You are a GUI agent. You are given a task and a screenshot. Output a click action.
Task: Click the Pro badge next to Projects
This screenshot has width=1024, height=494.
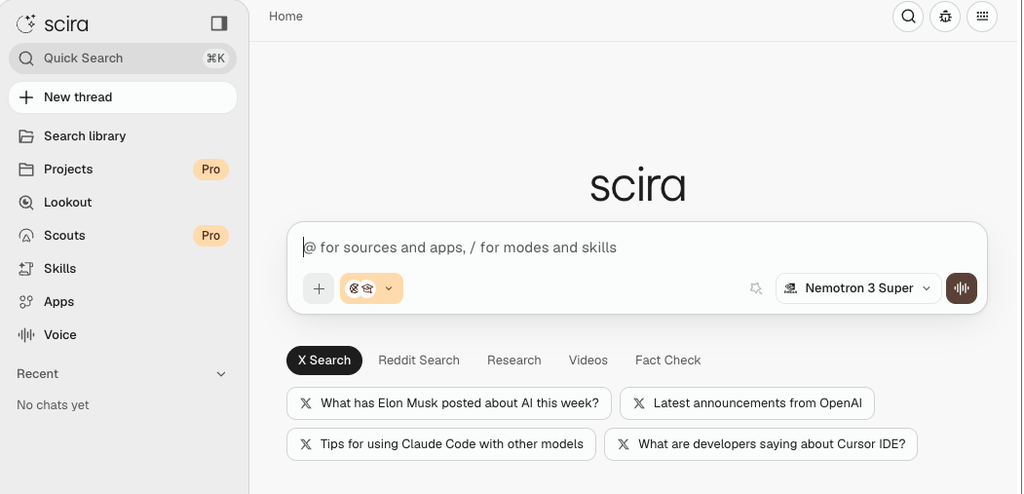pos(211,169)
